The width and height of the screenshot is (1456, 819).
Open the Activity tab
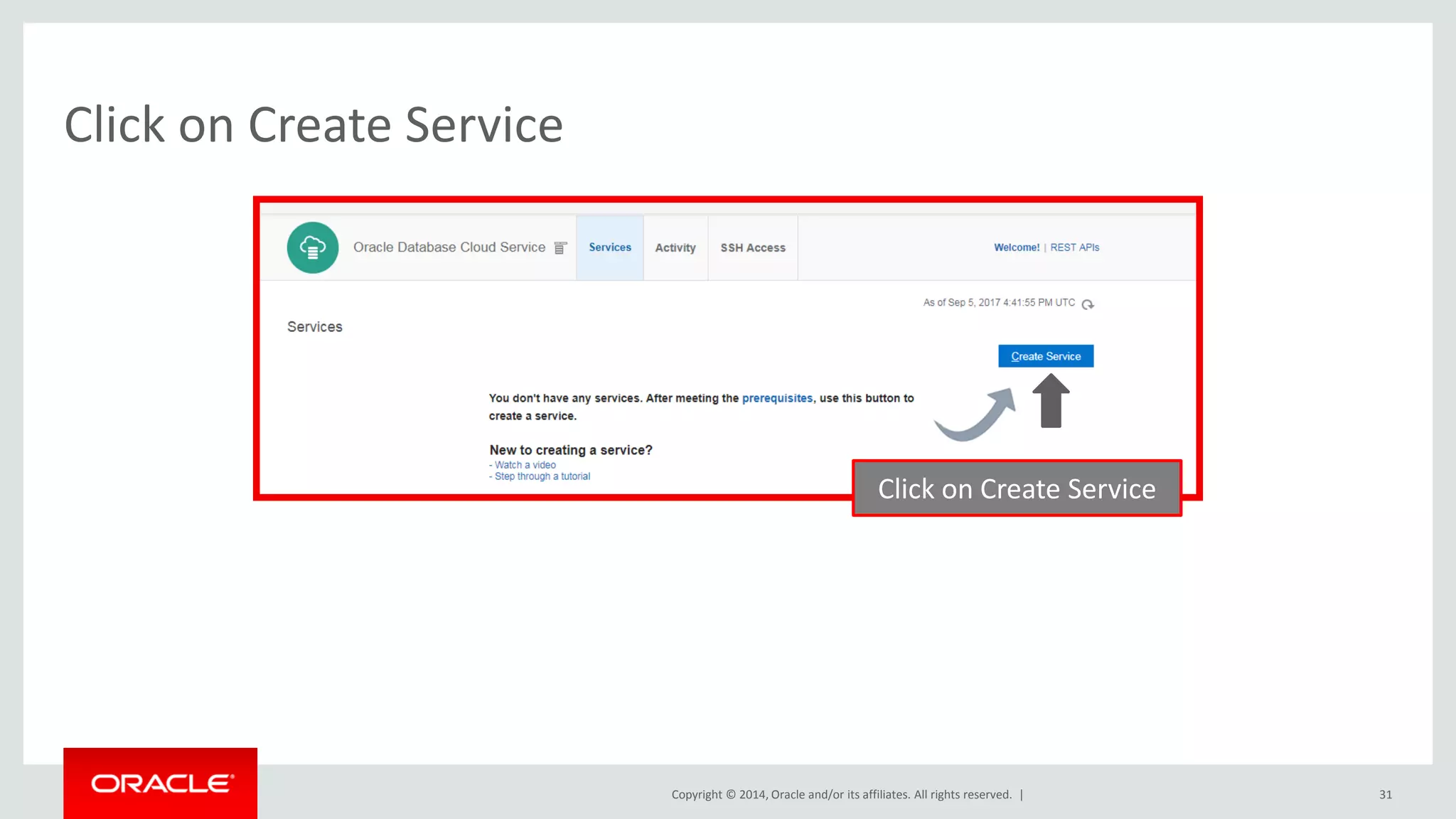point(675,247)
